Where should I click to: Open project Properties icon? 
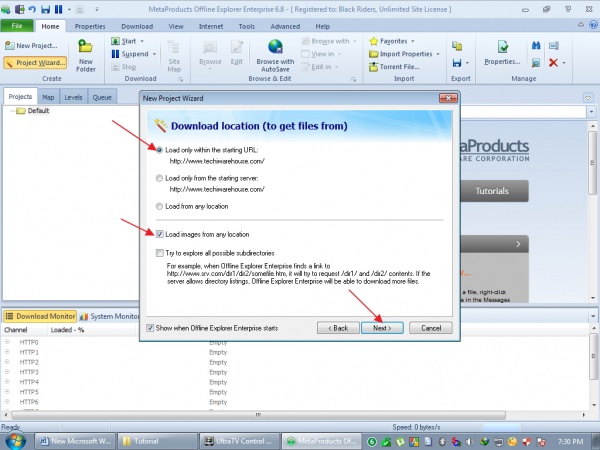(503, 47)
